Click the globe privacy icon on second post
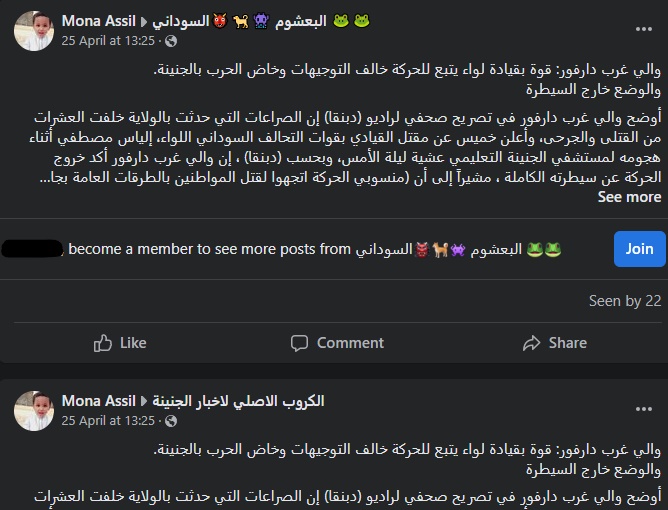 click(170, 421)
